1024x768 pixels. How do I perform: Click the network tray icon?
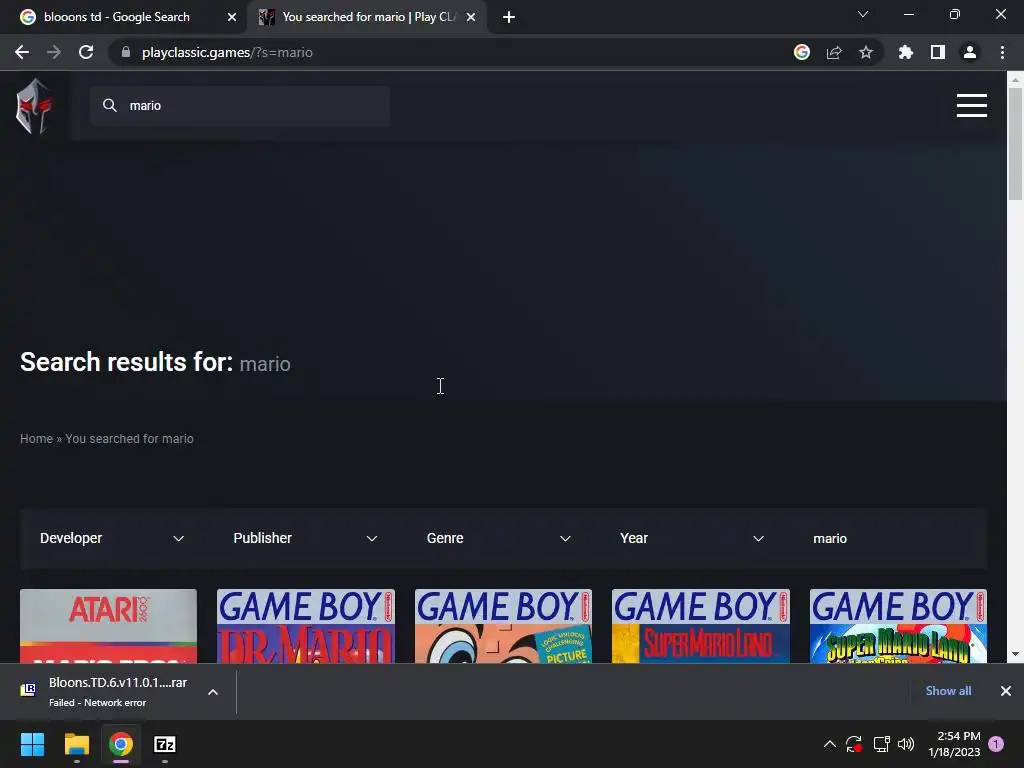[x=881, y=744]
